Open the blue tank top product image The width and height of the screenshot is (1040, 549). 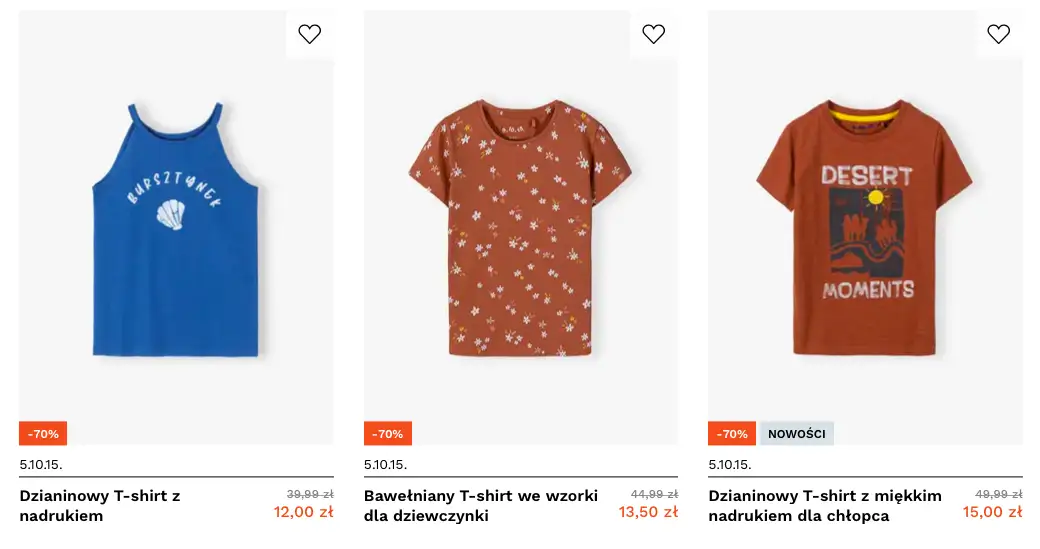click(x=176, y=230)
